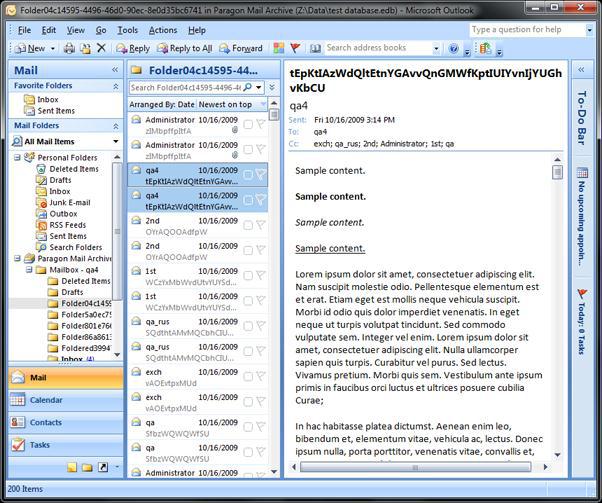Screen dimensions: 602x503
Task: Click the Drafts icon under Personal Folders
Action: point(41,180)
